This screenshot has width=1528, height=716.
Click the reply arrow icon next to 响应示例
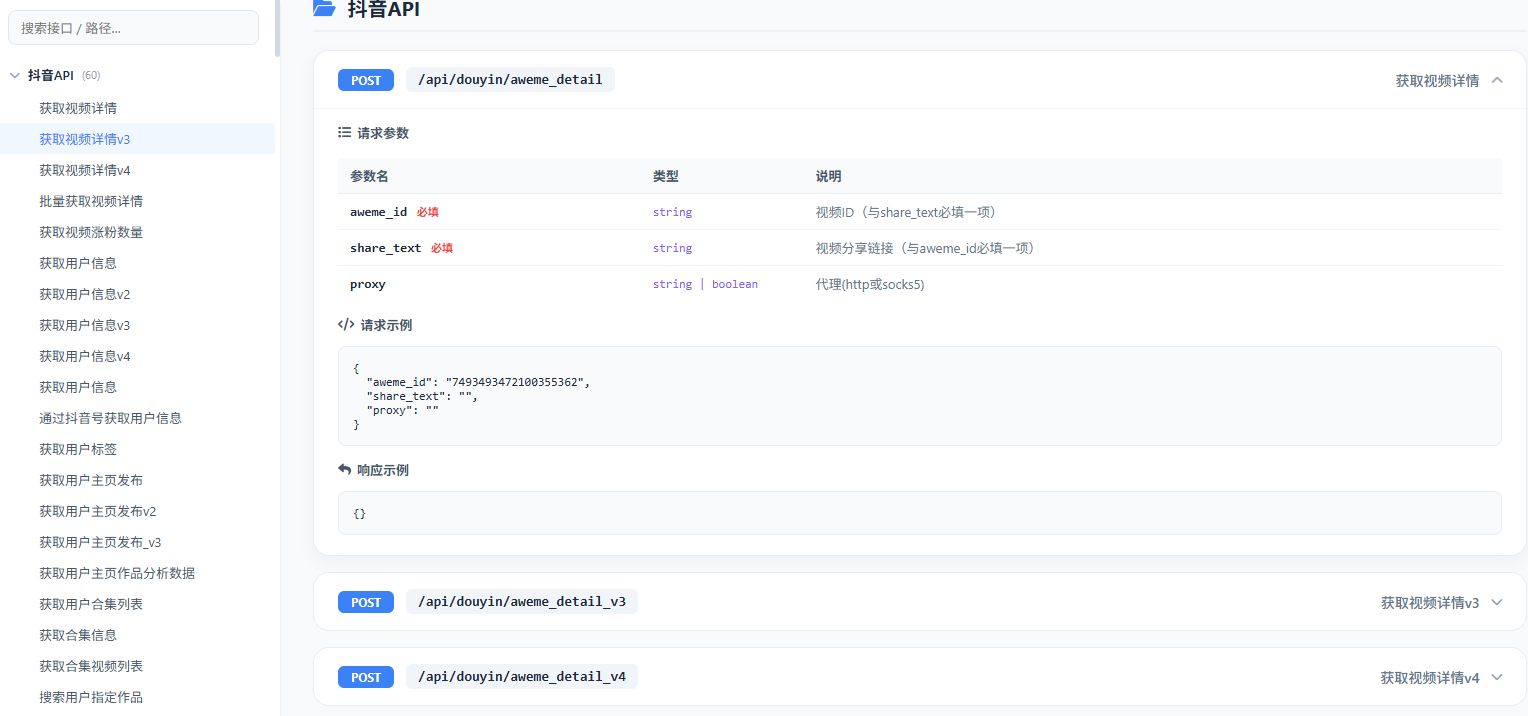click(345, 469)
